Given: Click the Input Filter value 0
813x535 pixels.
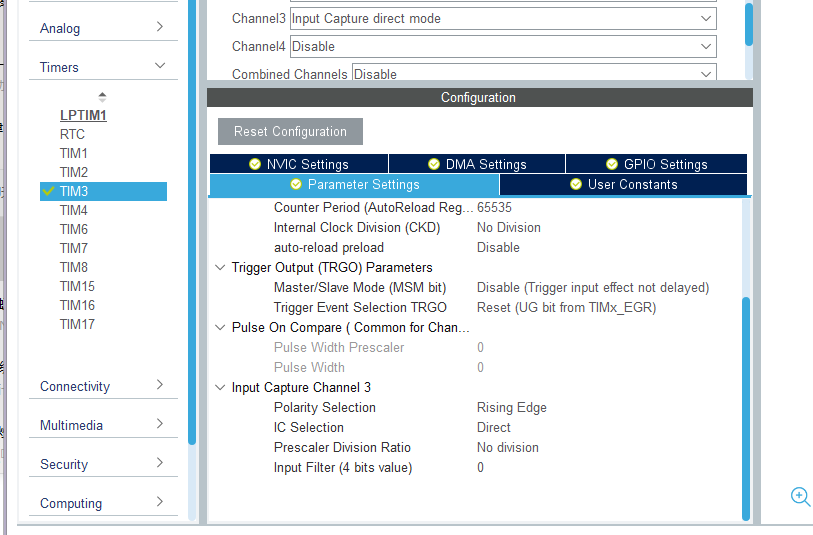Looking at the screenshot, I should point(480,468).
